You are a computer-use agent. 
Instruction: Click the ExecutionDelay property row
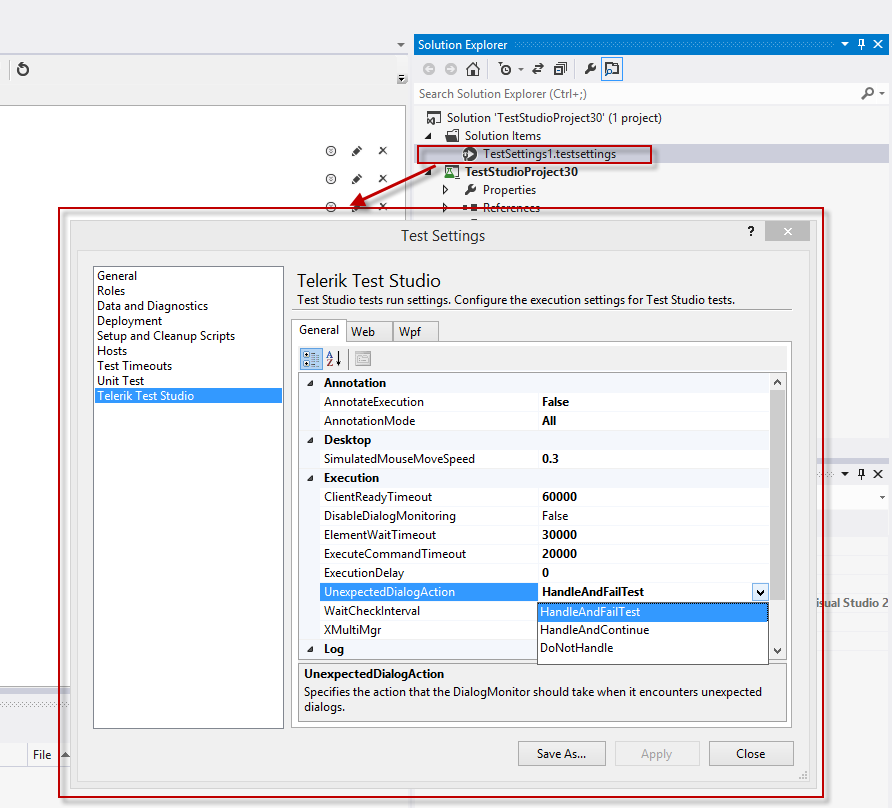point(544,573)
